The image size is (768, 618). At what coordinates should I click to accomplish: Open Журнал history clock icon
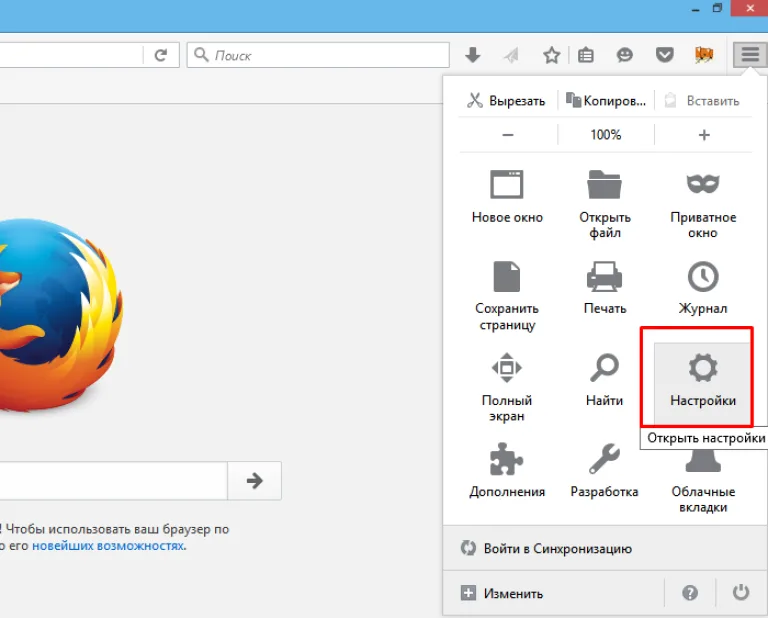tap(703, 277)
